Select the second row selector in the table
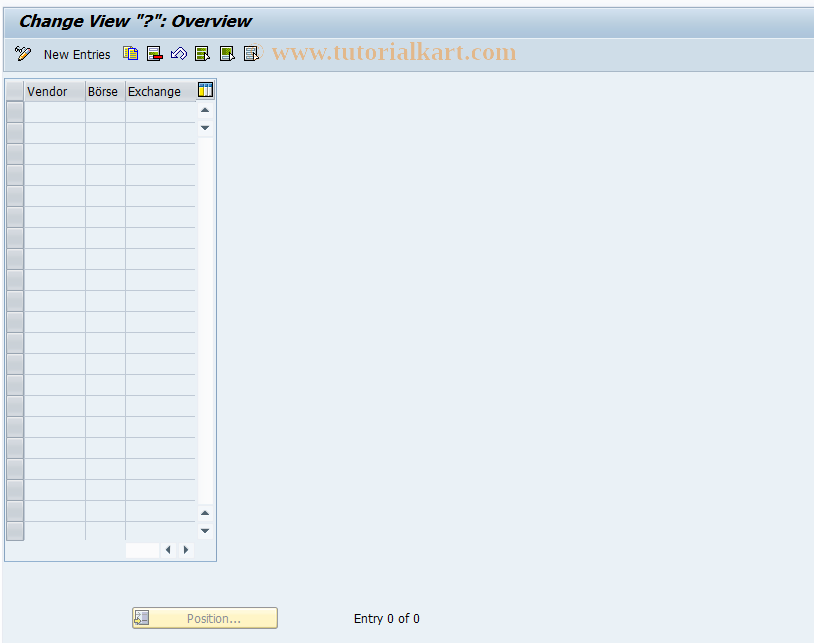814x643 pixels. 14,132
